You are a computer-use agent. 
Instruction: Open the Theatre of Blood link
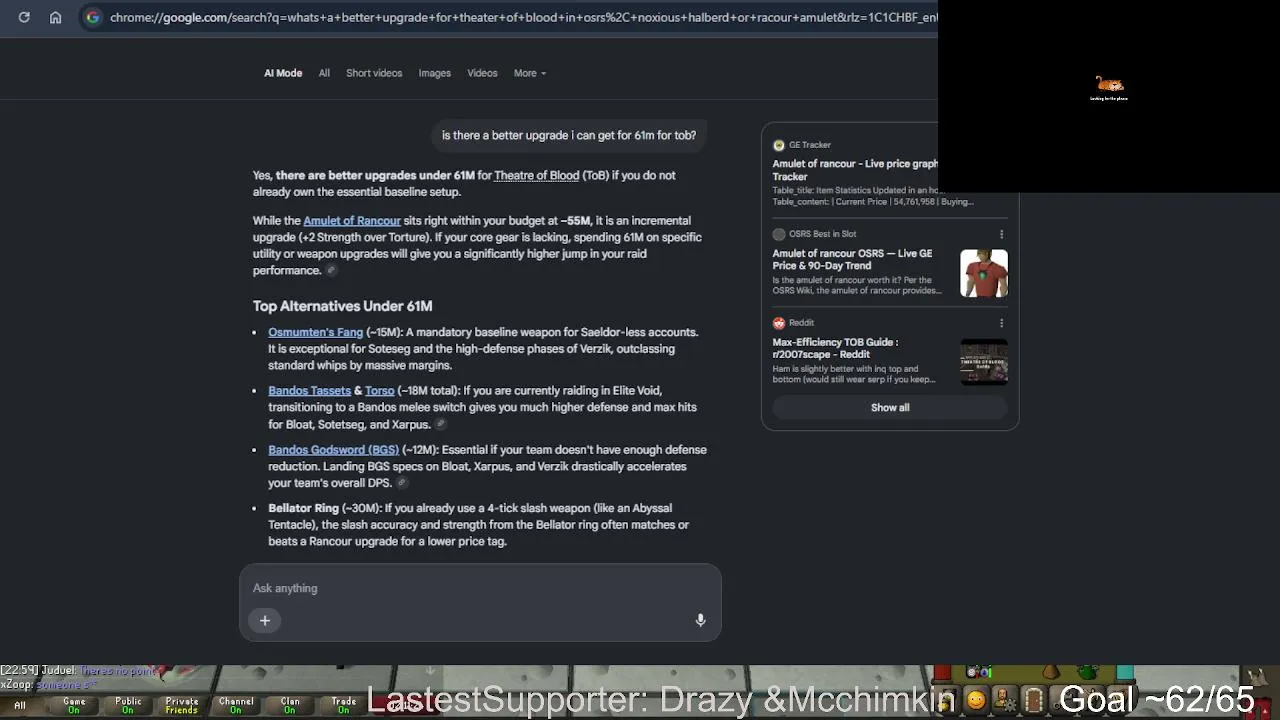click(536, 175)
